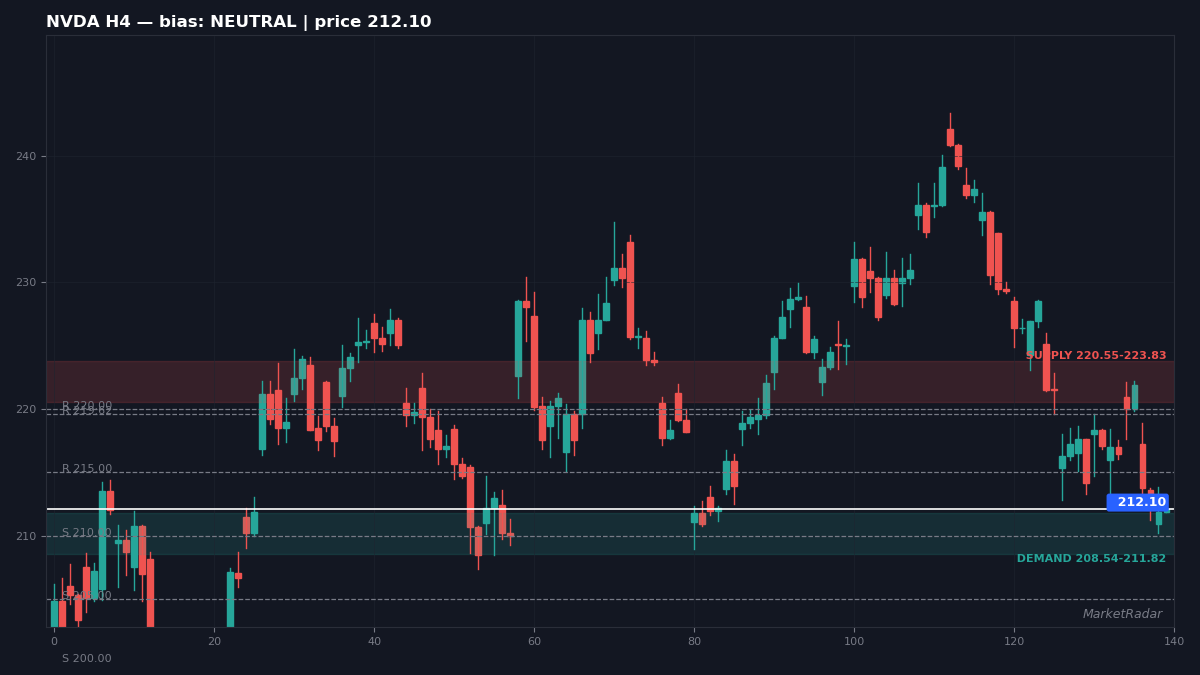Click the 220 price axis label

point(26,410)
